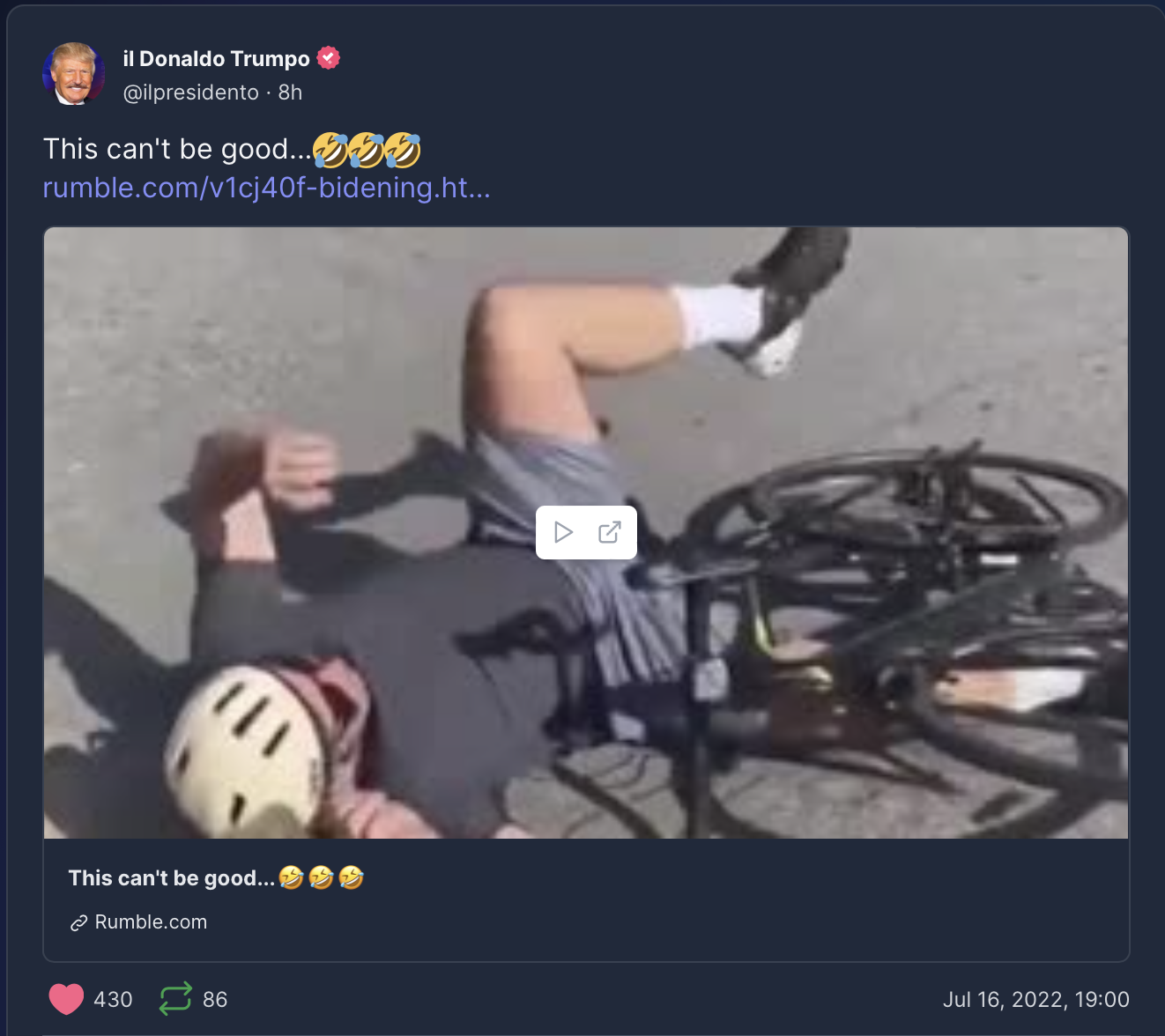View the 86 reposts count
This screenshot has height=1036, width=1165.
[x=215, y=1000]
